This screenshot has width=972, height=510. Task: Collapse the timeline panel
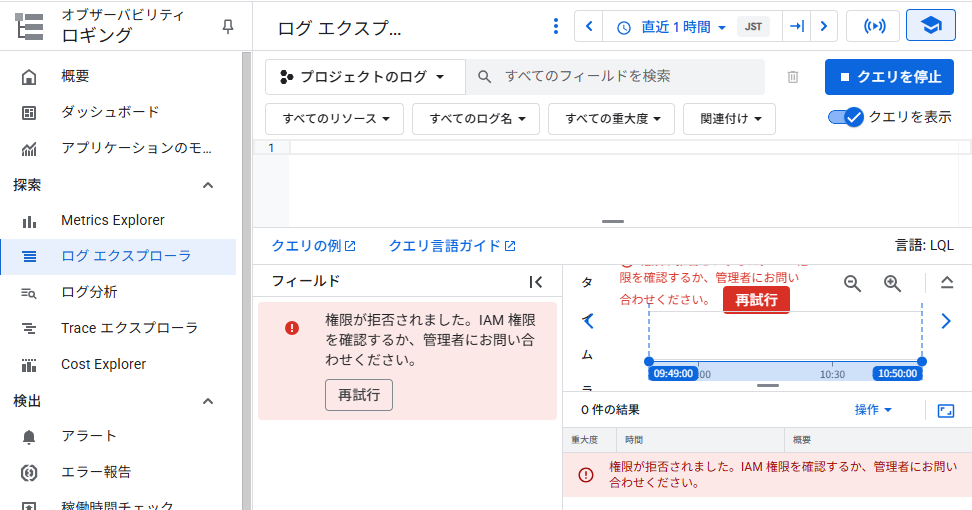947,283
